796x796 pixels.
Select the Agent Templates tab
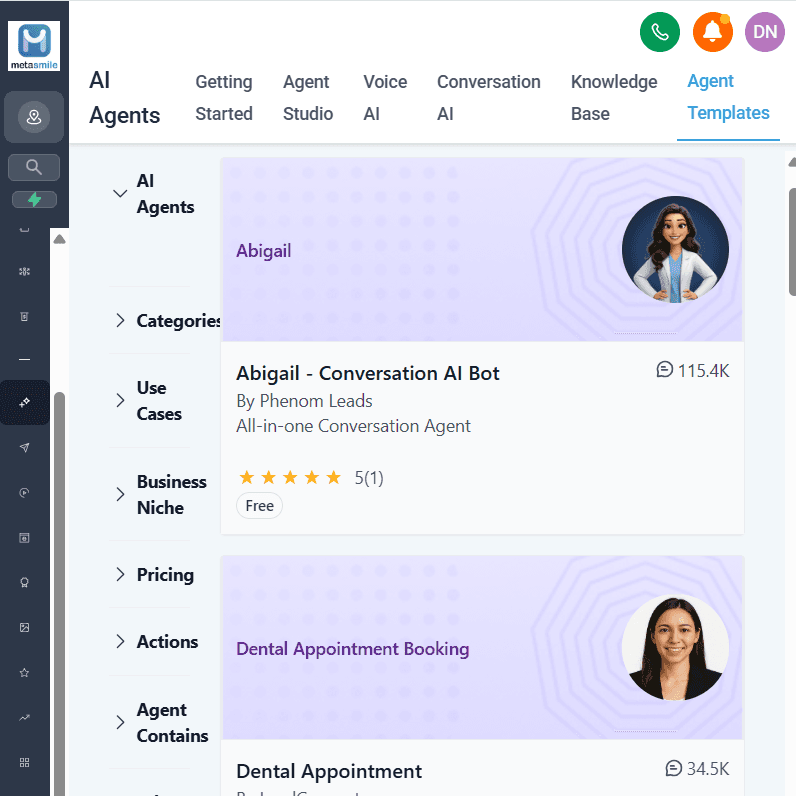click(728, 97)
